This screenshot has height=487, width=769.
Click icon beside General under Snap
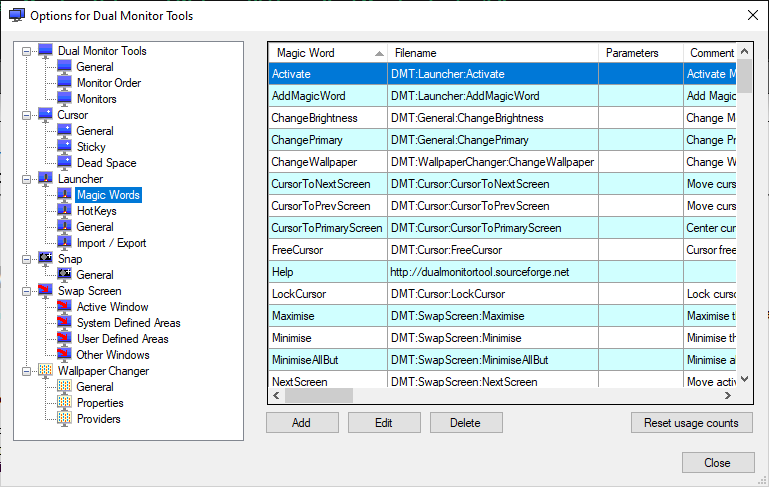[x=64, y=275]
